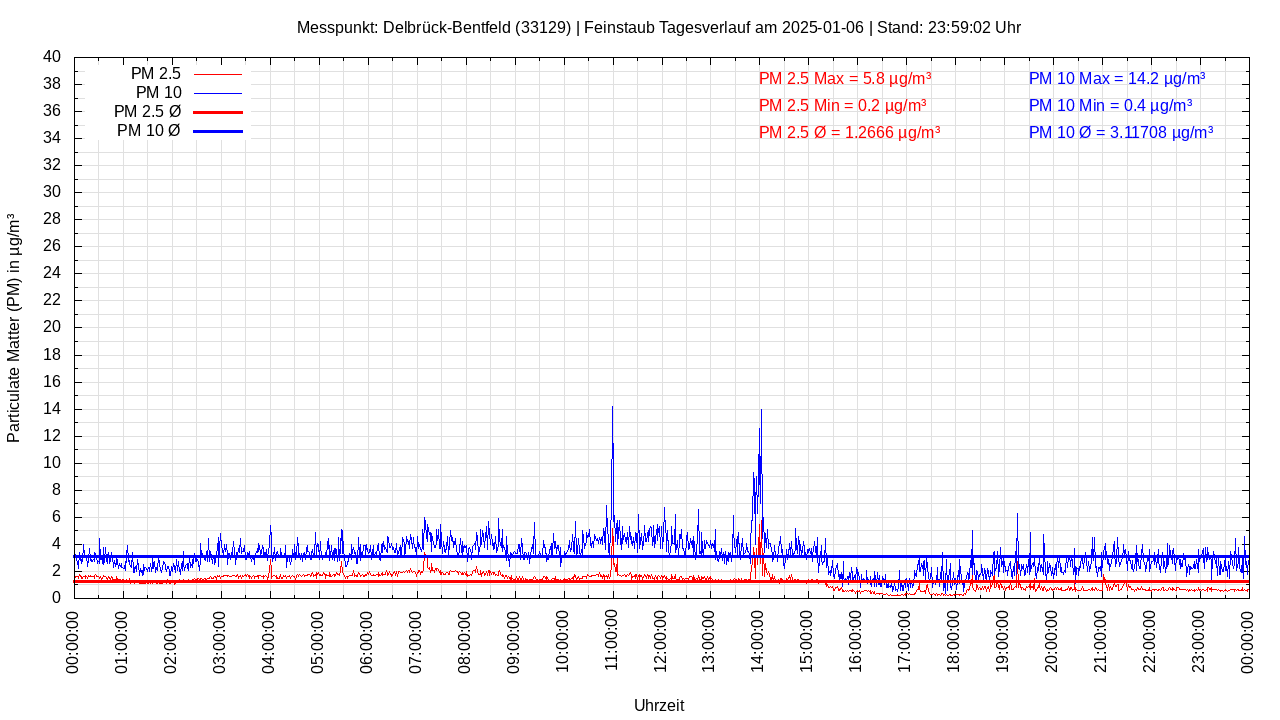This screenshot has width=1280, height=720.
Task: Click the Uhrzeit x-axis title
Action: (659, 705)
